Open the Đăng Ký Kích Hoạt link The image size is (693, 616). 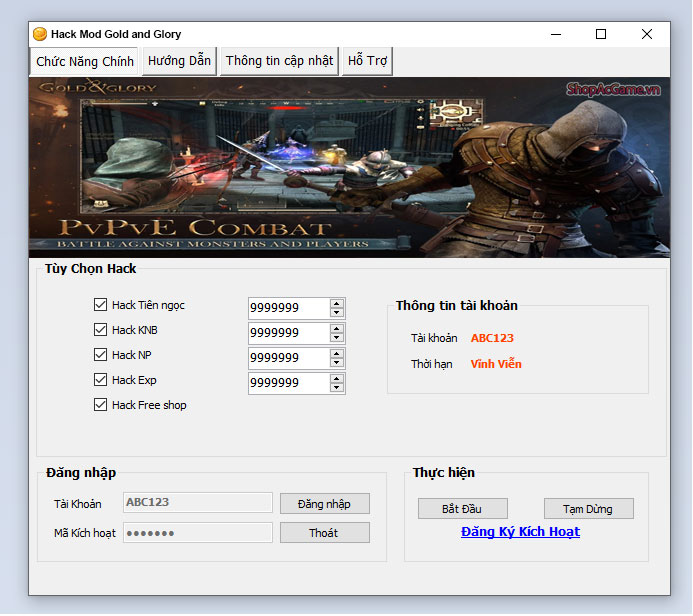click(x=520, y=532)
